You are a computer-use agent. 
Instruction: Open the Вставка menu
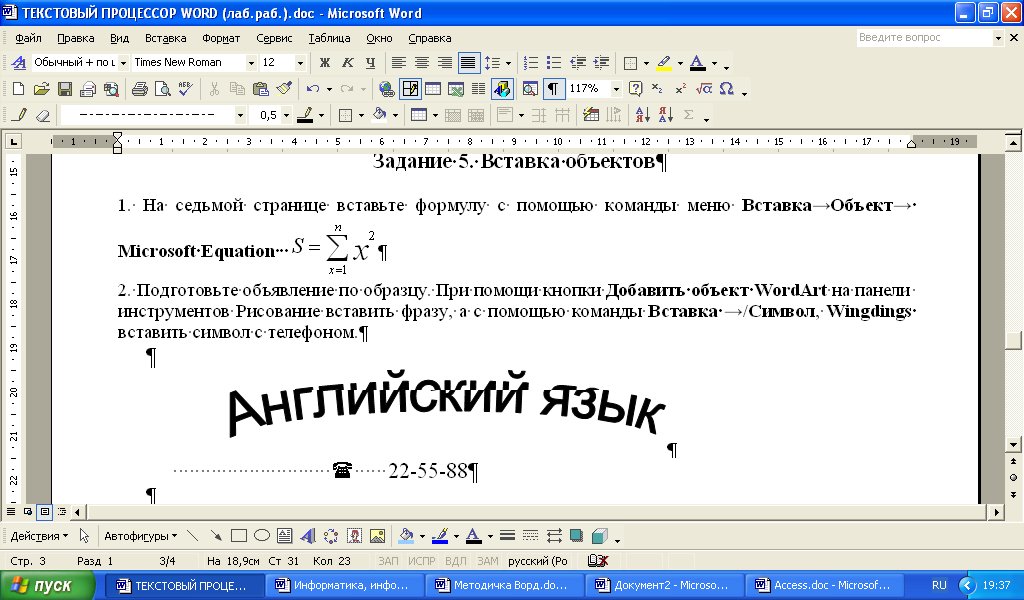[x=165, y=38]
